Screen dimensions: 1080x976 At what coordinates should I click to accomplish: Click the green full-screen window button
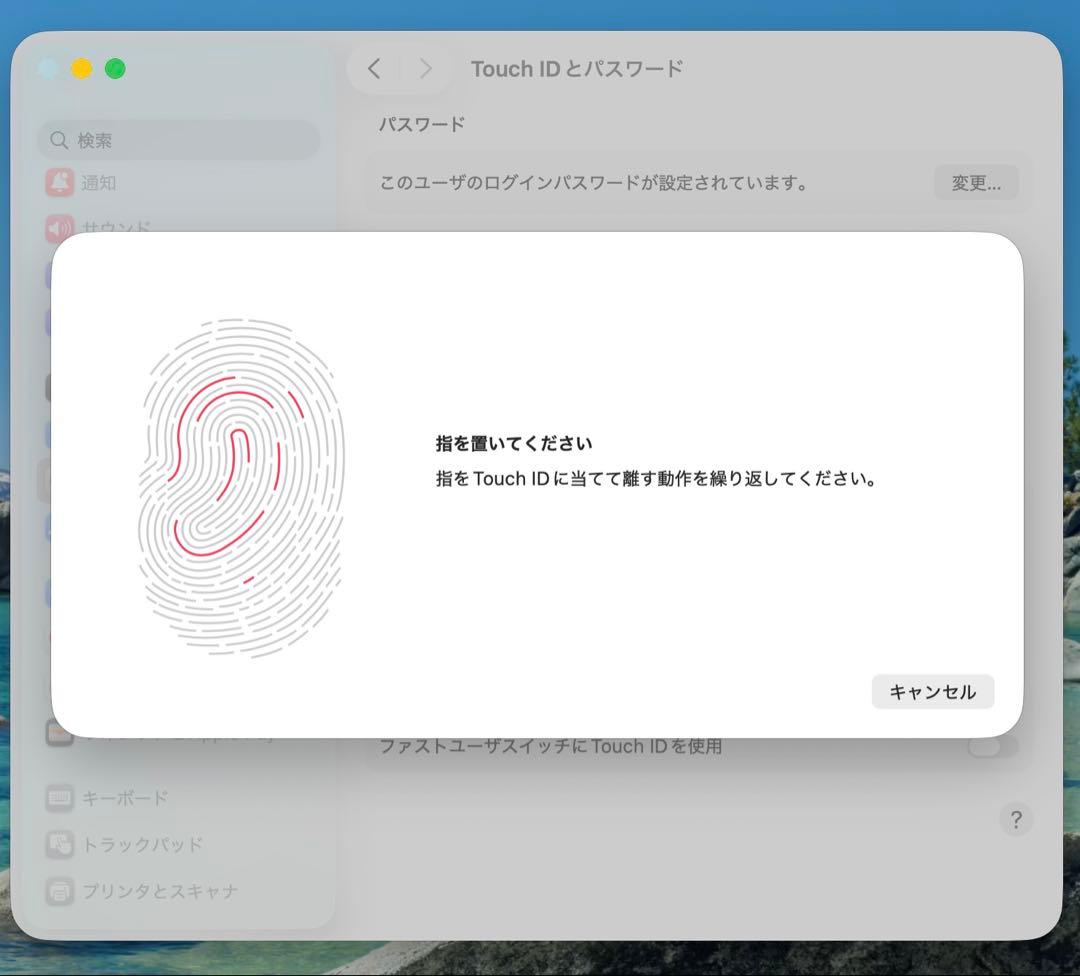point(115,69)
